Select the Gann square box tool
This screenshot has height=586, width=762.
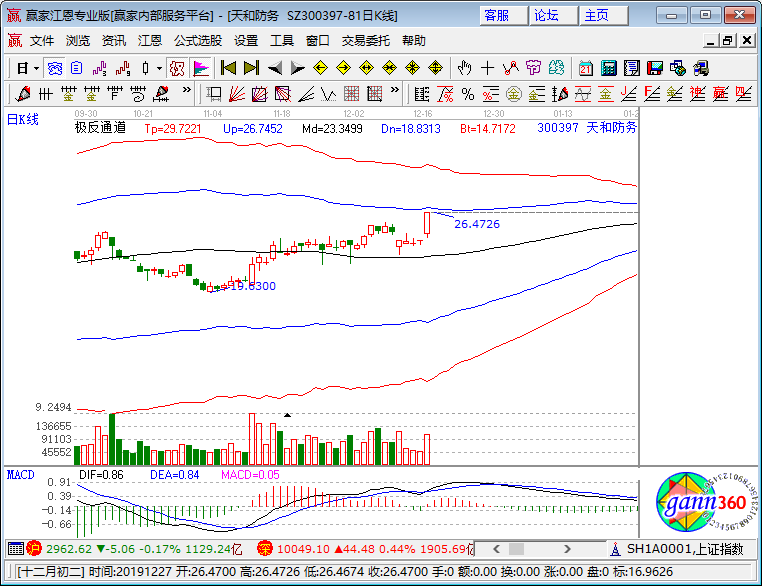point(260,93)
